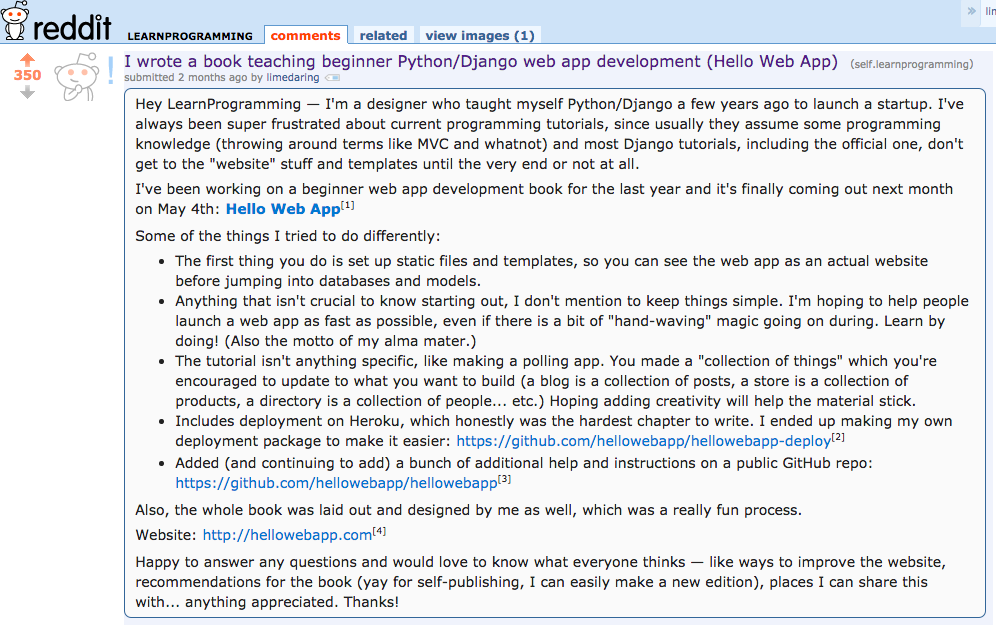Click the reddit alien logo
The height and width of the screenshot is (625, 996).
(x=14, y=21)
